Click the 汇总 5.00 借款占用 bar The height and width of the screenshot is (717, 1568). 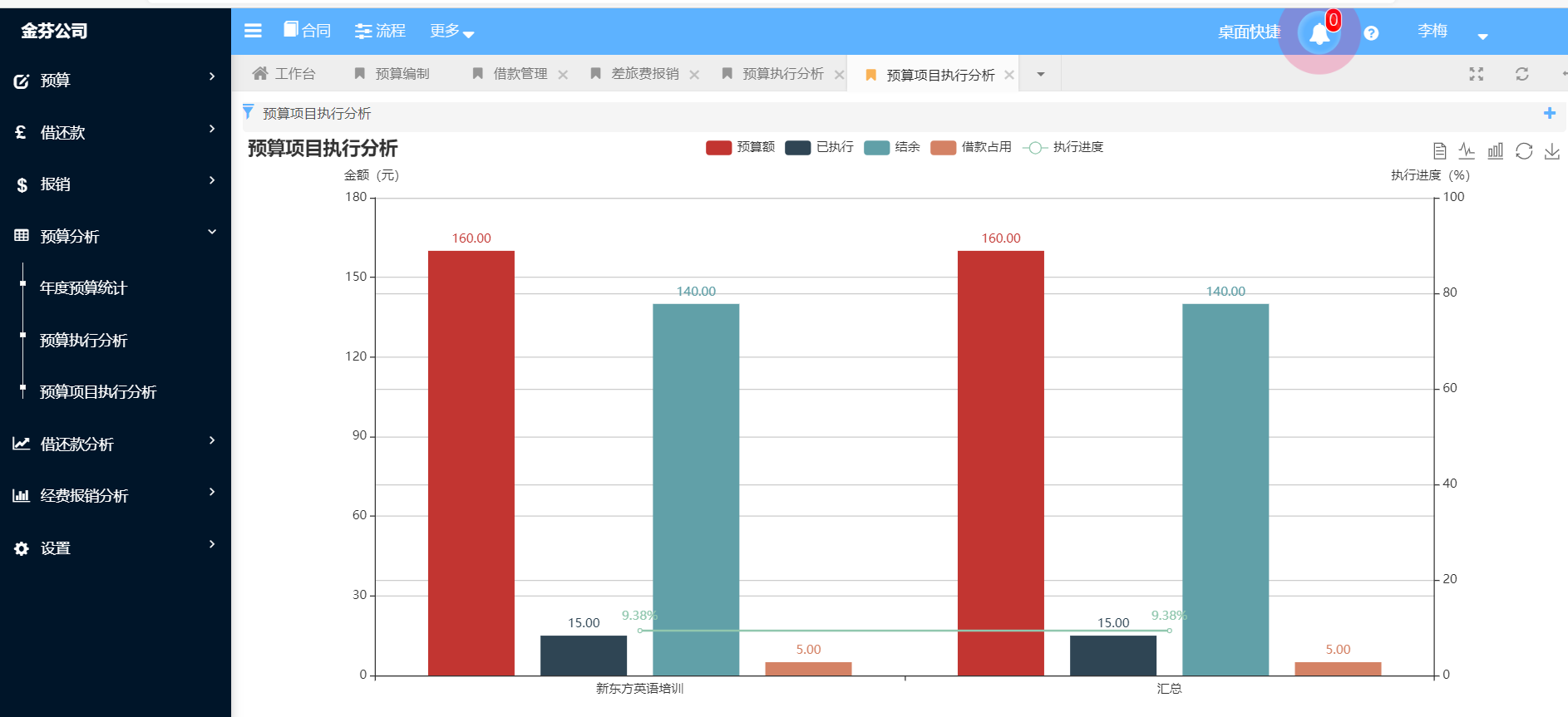(x=1338, y=669)
